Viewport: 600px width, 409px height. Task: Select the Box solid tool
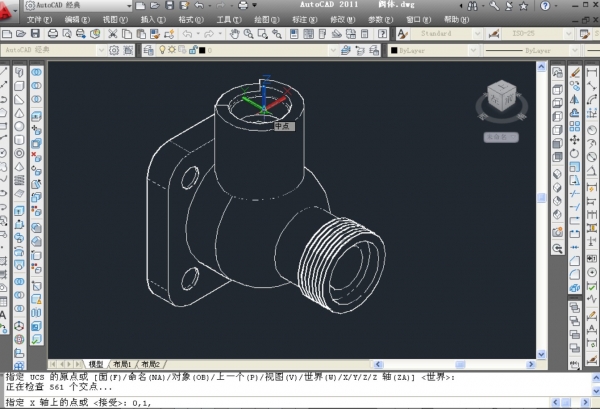pyautogui.click(x=19, y=86)
